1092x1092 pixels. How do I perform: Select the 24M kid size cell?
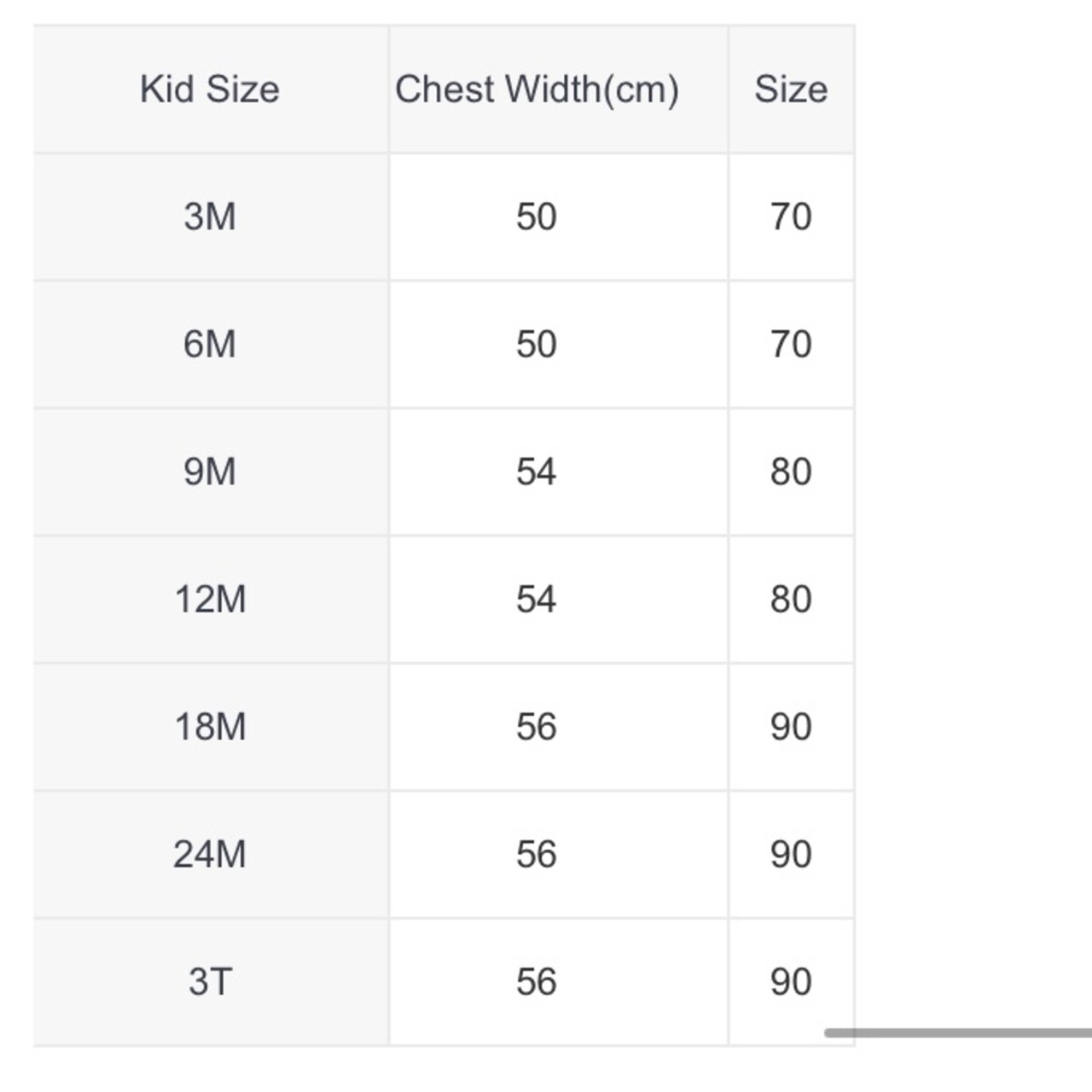click(x=210, y=855)
